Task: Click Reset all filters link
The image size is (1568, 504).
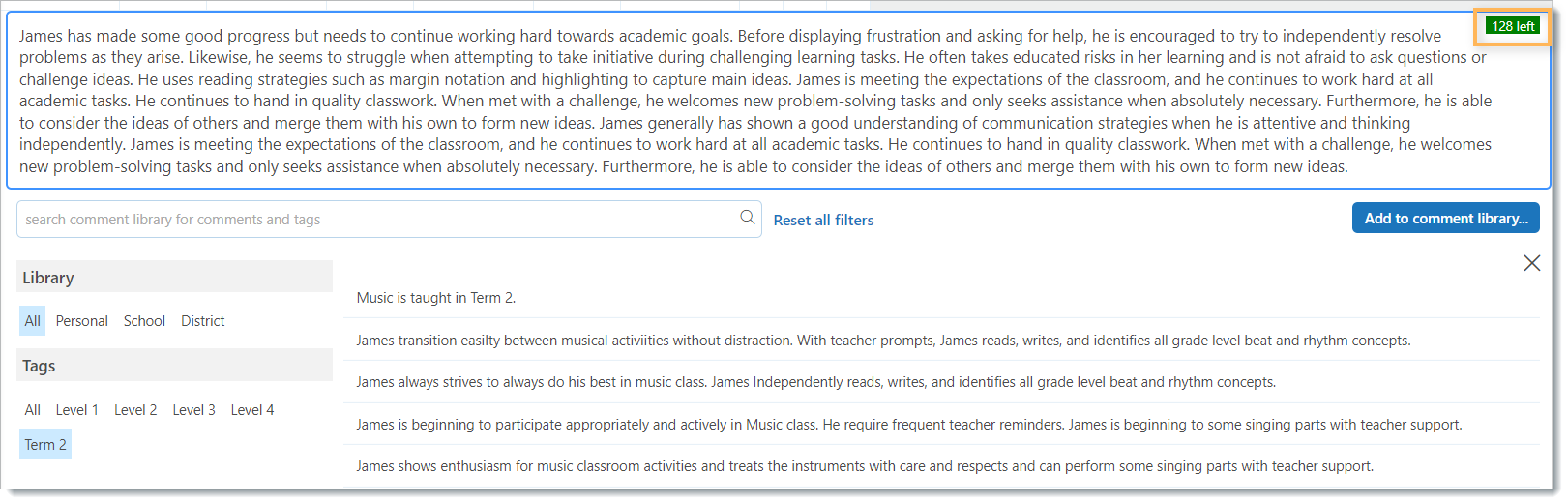Action: (x=823, y=221)
